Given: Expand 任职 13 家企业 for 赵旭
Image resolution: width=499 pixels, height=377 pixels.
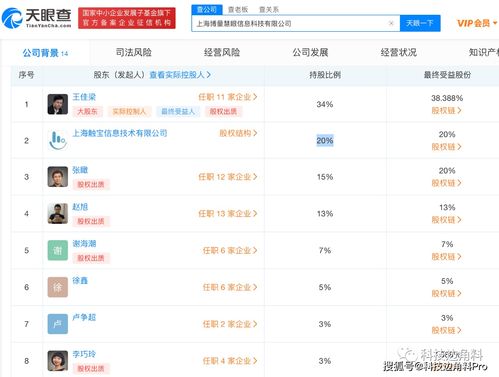Looking at the screenshot, I should tap(228, 213).
